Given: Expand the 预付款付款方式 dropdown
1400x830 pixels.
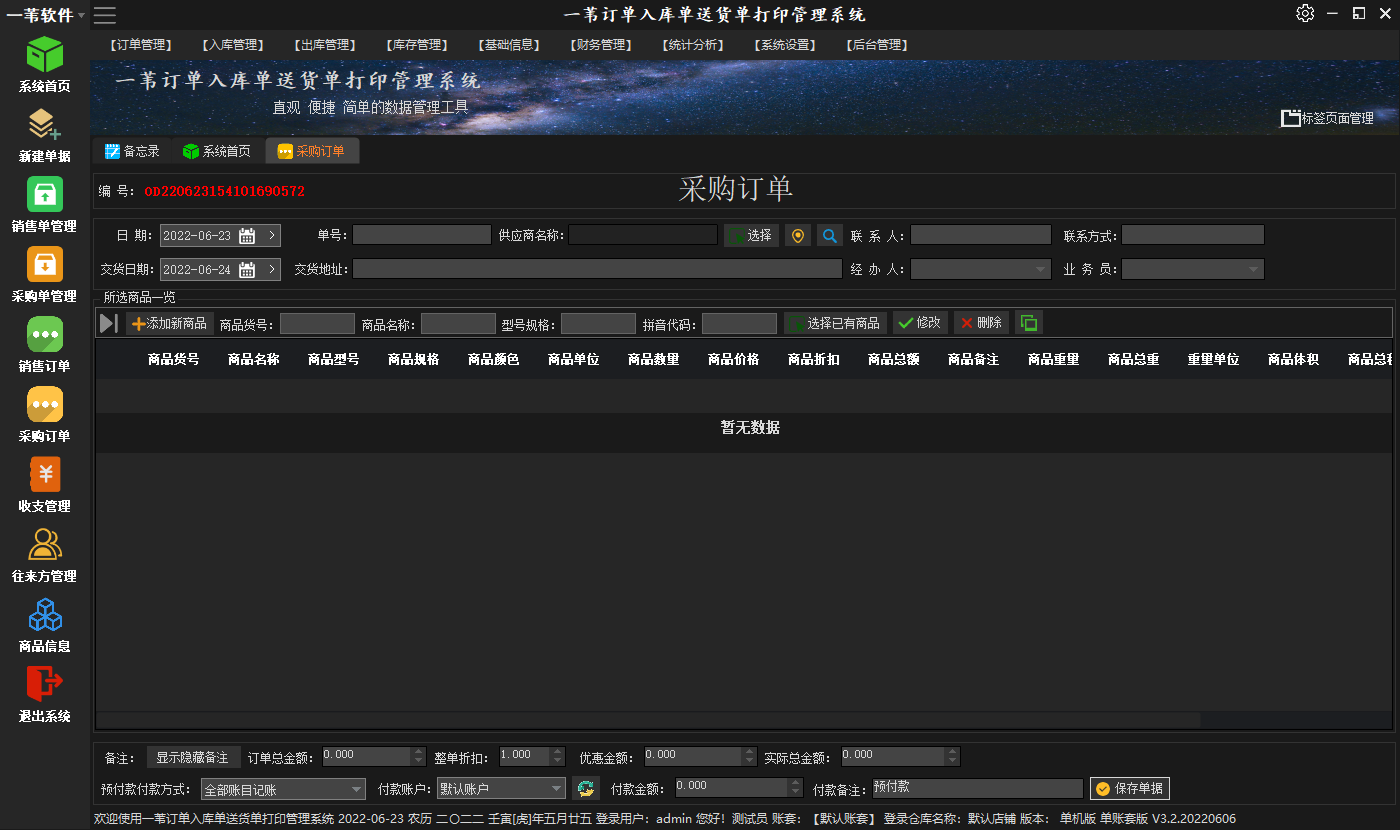Looking at the screenshot, I should click(x=357, y=789).
